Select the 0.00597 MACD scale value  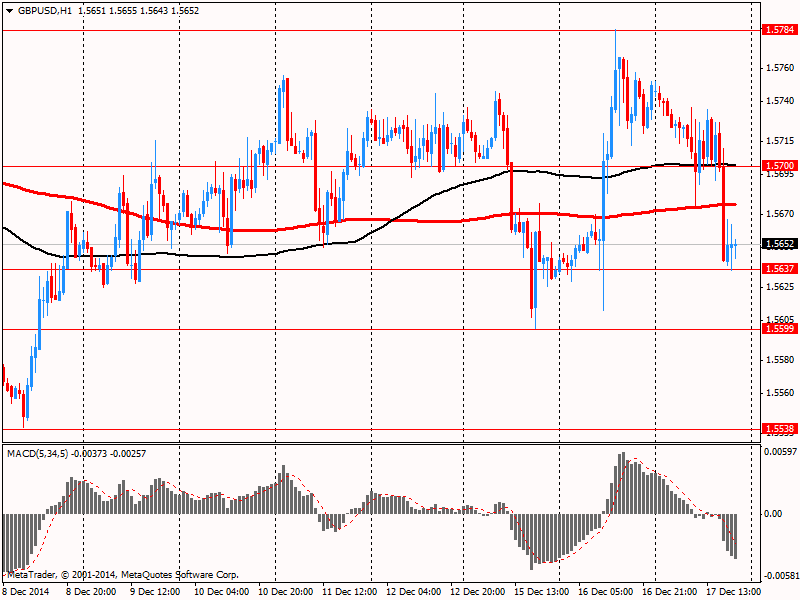(x=780, y=452)
